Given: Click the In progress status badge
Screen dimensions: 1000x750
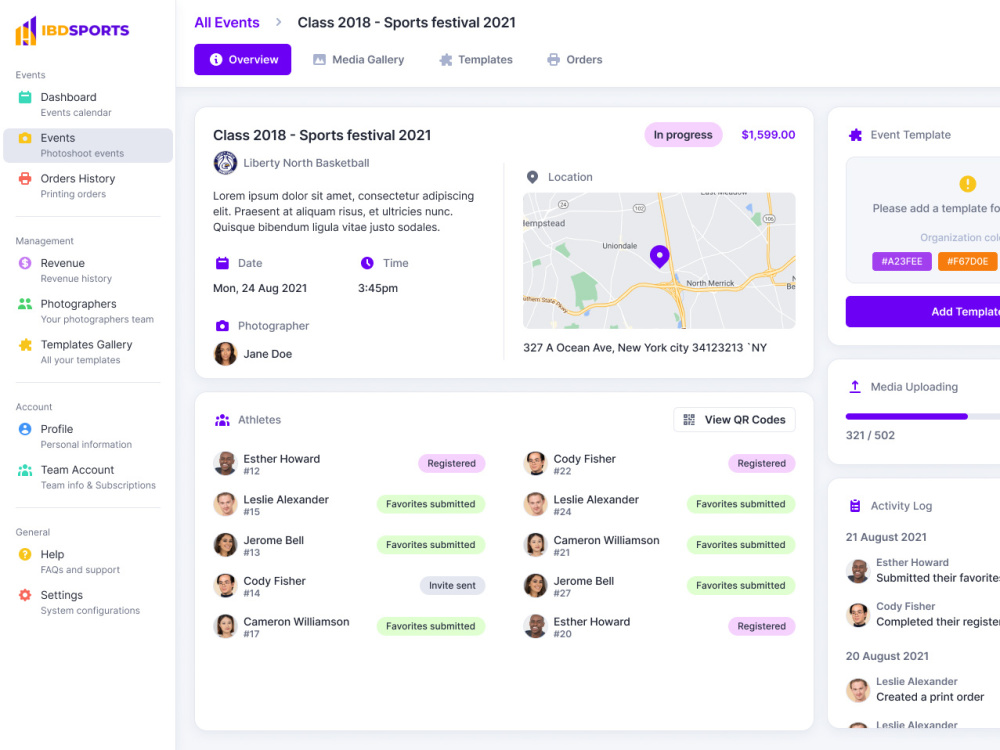Looking at the screenshot, I should pyautogui.click(x=683, y=135).
